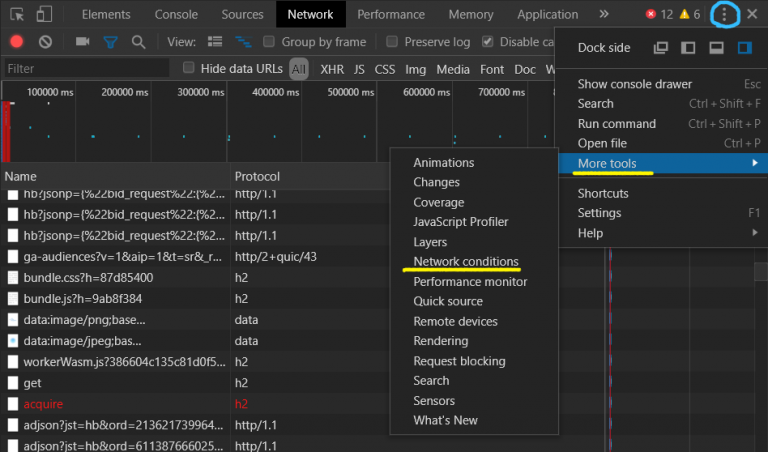Image resolution: width=768 pixels, height=452 pixels.
Task: Activate the inspect element picker icon
Action: [17, 15]
